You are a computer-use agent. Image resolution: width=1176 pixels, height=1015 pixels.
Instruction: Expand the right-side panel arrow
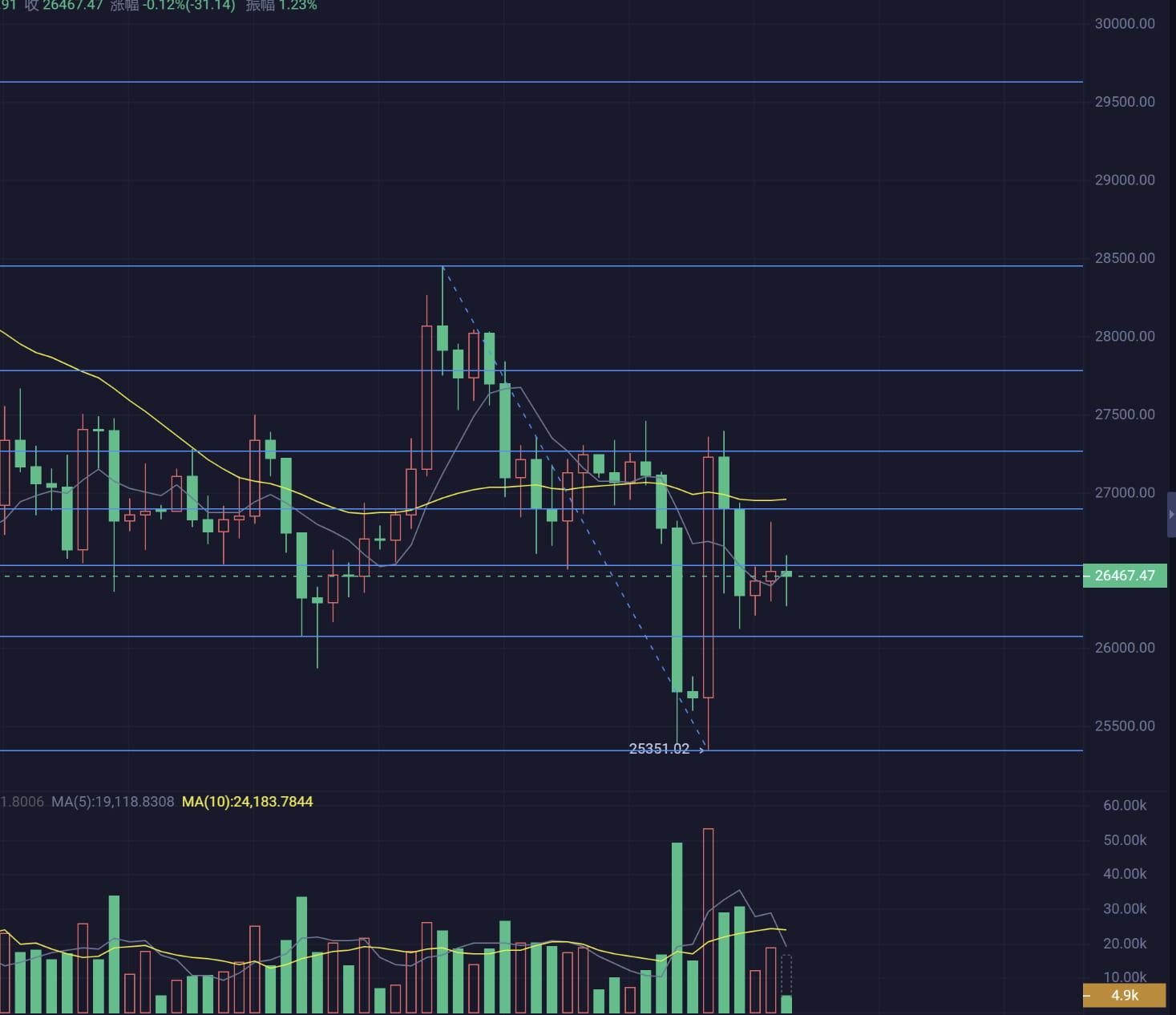pyautogui.click(x=1170, y=513)
